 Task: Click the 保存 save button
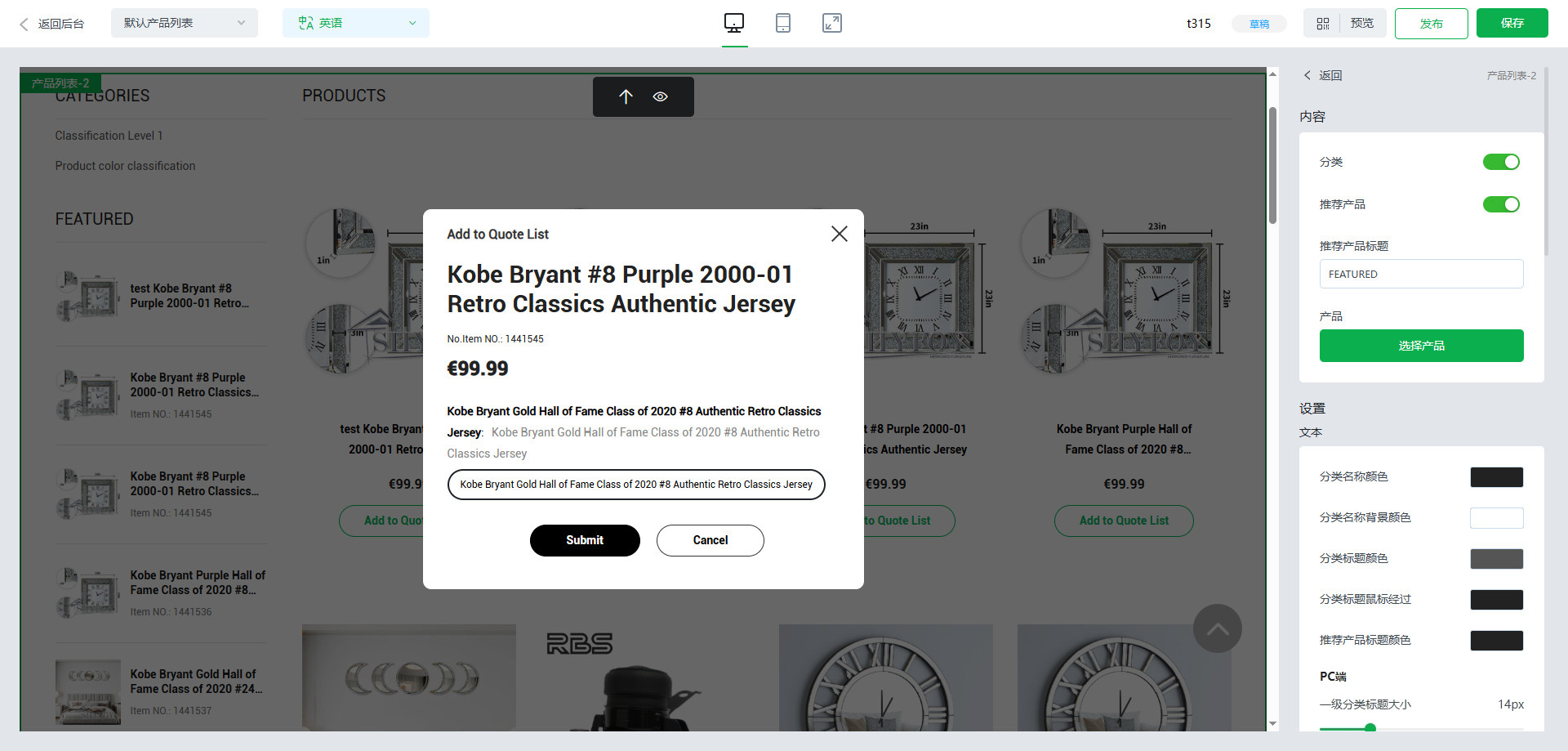tap(1512, 23)
